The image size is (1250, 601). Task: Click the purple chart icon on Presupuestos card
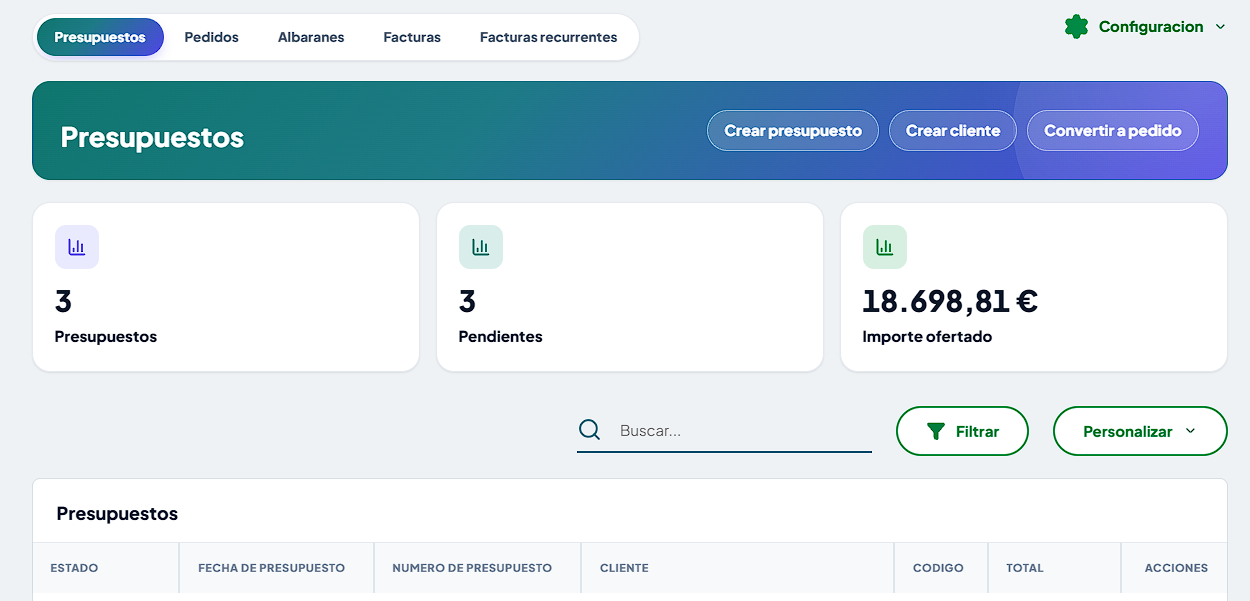(77, 247)
